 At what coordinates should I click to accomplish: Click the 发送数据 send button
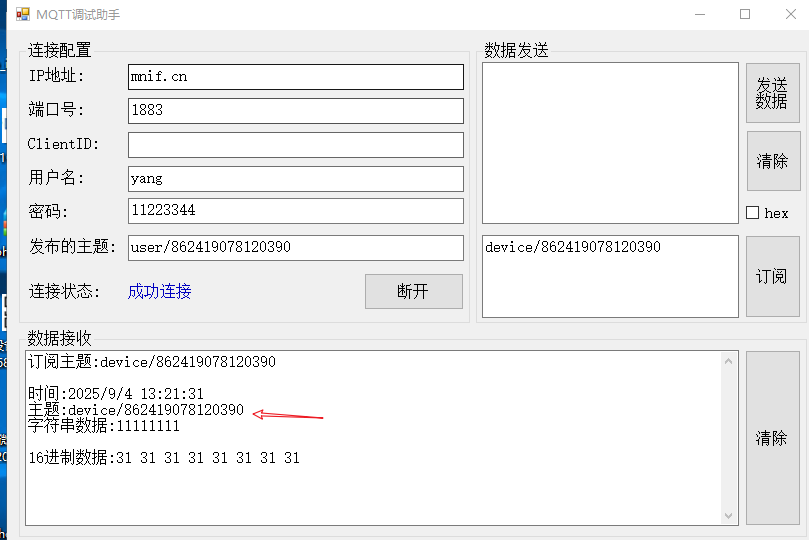(772, 93)
